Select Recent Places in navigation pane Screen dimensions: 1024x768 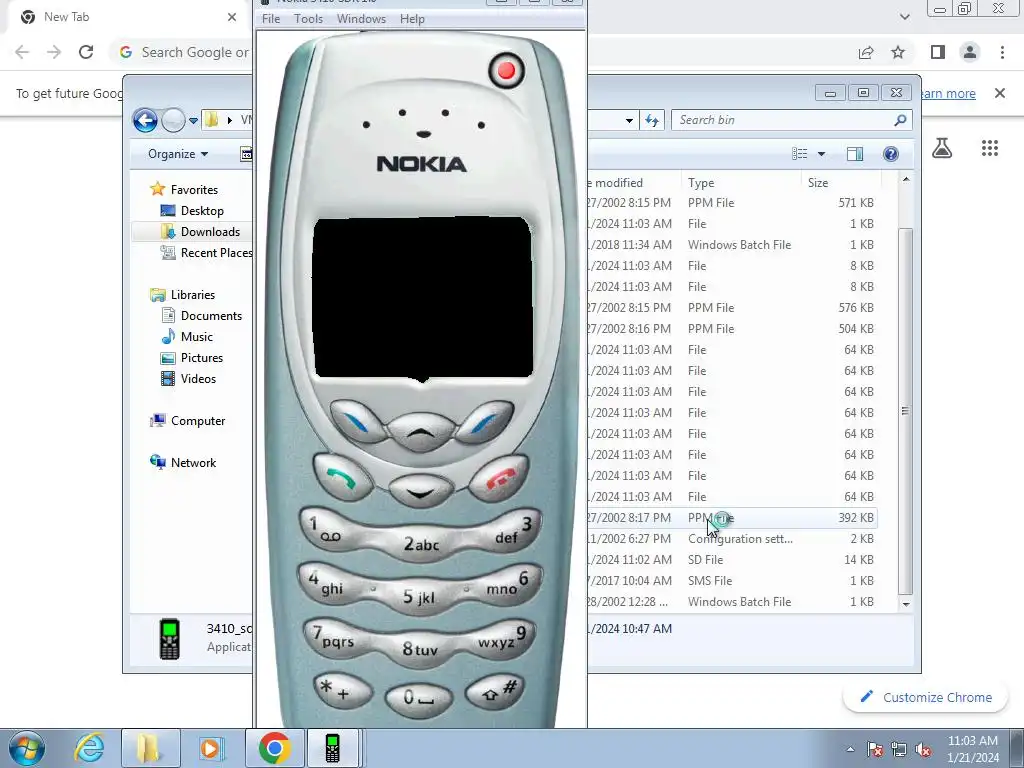coord(207,253)
